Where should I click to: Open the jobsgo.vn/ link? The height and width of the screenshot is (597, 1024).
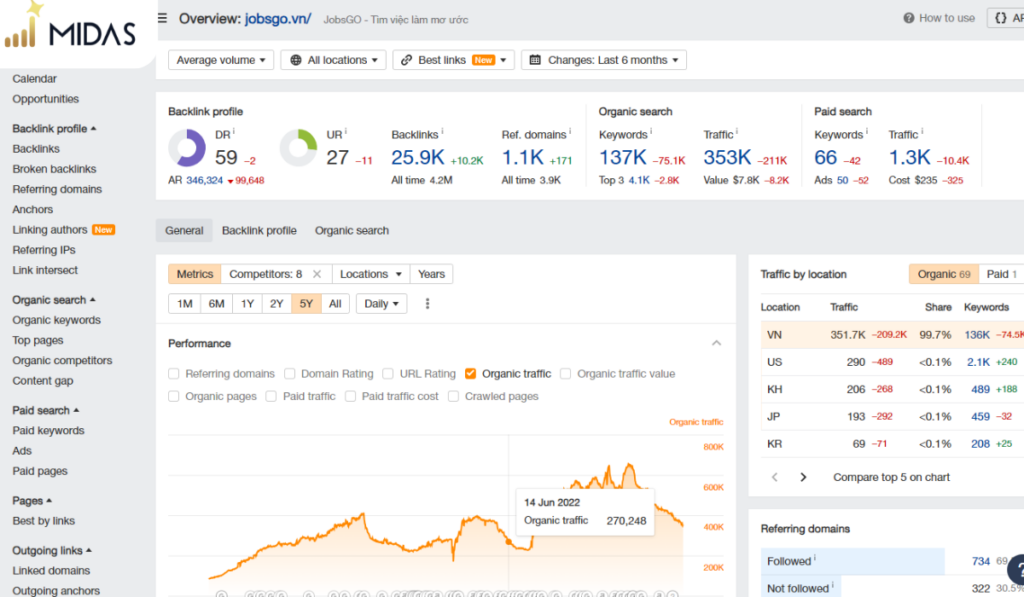pyautogui.click(x=278, y=19)
